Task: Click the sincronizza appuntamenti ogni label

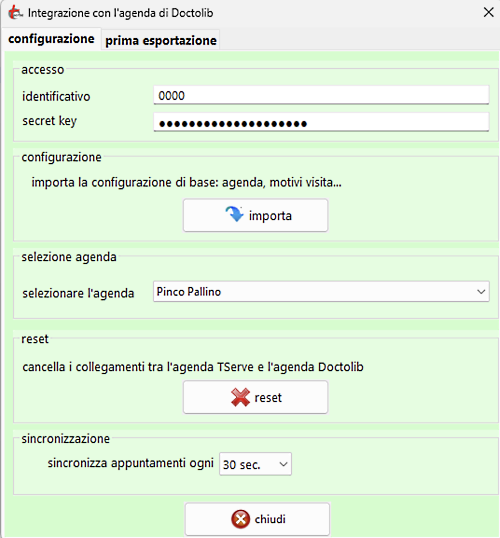Action: pos(131,463)
